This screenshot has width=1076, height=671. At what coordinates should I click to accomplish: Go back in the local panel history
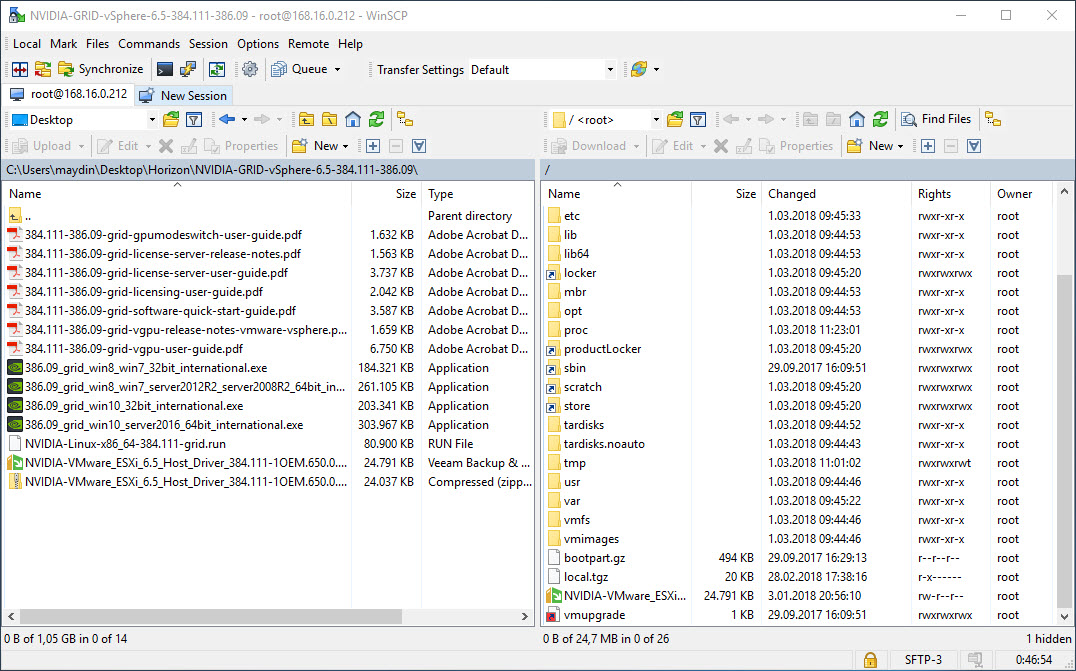pyautogui.click(x=227, y=120)
